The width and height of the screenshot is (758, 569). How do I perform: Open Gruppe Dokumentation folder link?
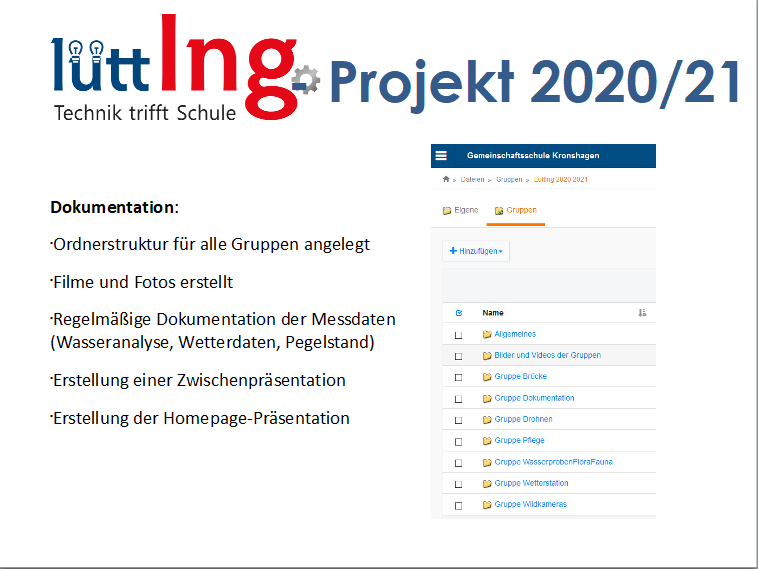(x=534, y=398)
